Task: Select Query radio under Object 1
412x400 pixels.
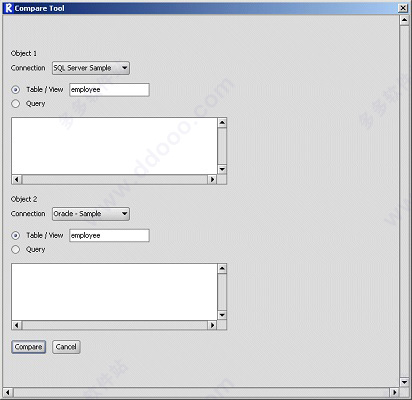Action: (15, 104)
